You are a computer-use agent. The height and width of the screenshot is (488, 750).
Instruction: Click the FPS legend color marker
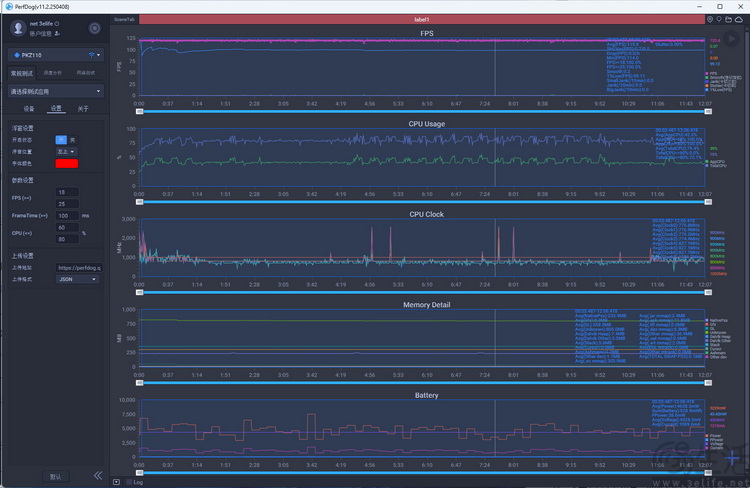tap(706, 74)
